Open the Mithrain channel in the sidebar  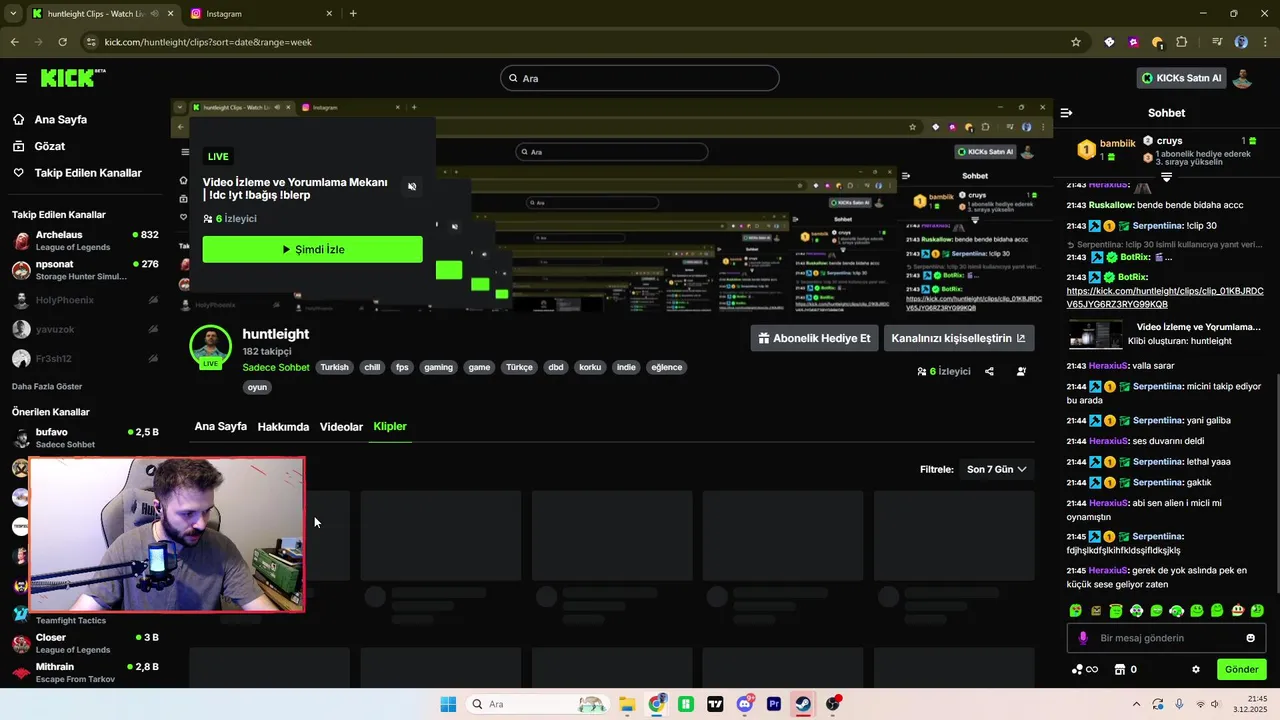(85, 672)
